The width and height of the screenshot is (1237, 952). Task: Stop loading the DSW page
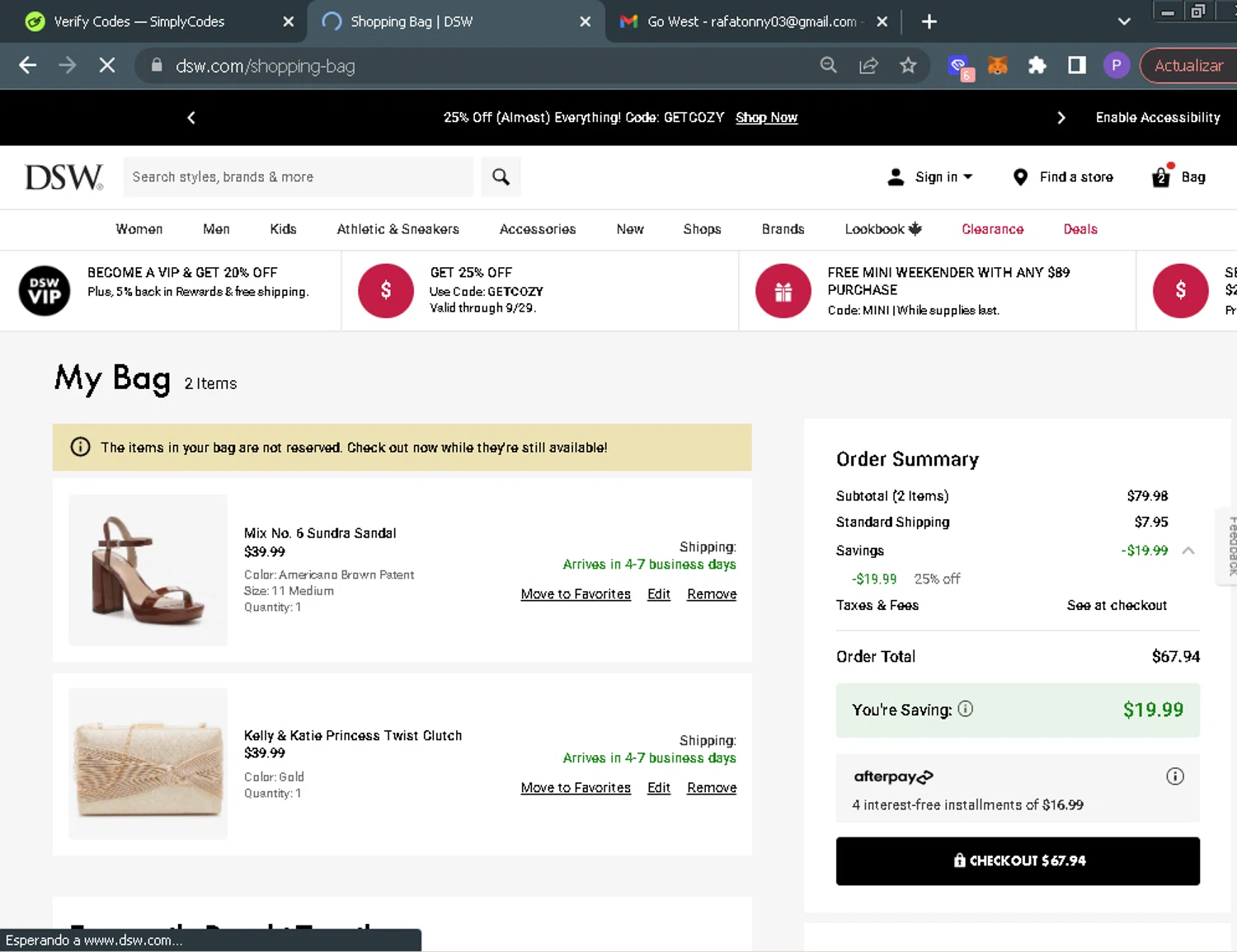pos(107,66)
